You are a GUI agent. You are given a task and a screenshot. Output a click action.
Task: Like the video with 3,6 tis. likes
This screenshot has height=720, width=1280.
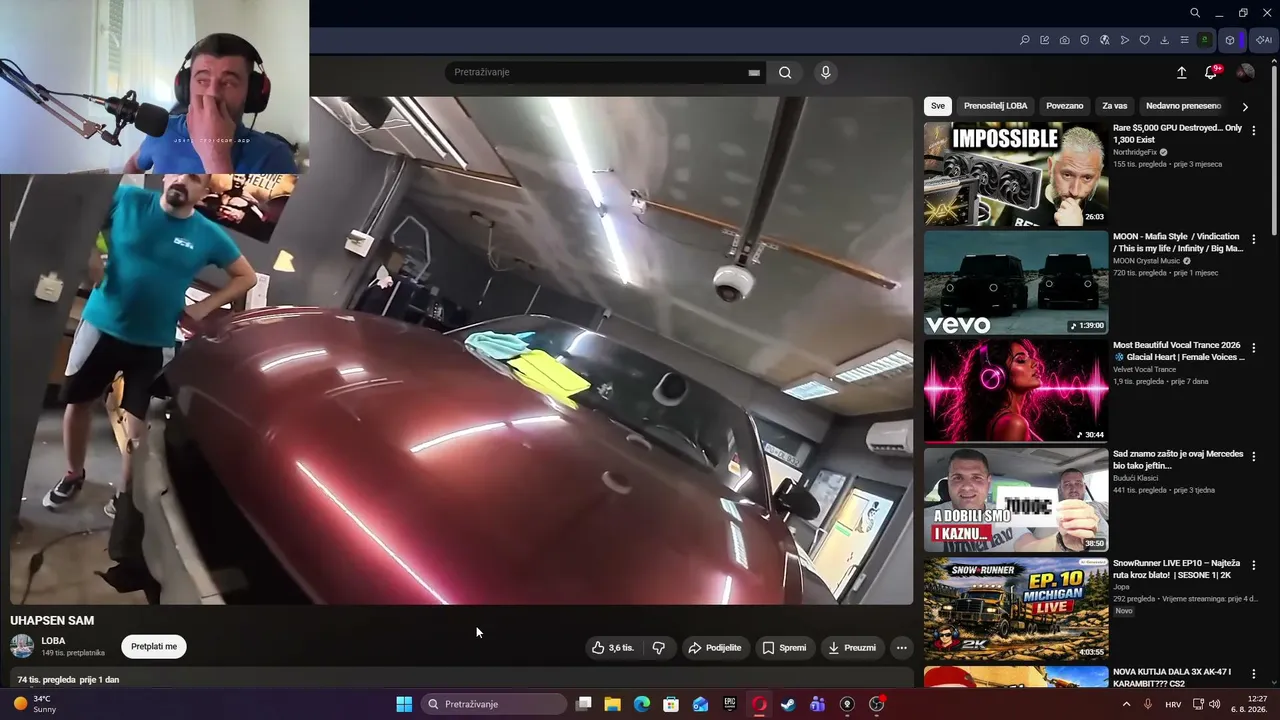pyautogui.click(x=612, y=648)
